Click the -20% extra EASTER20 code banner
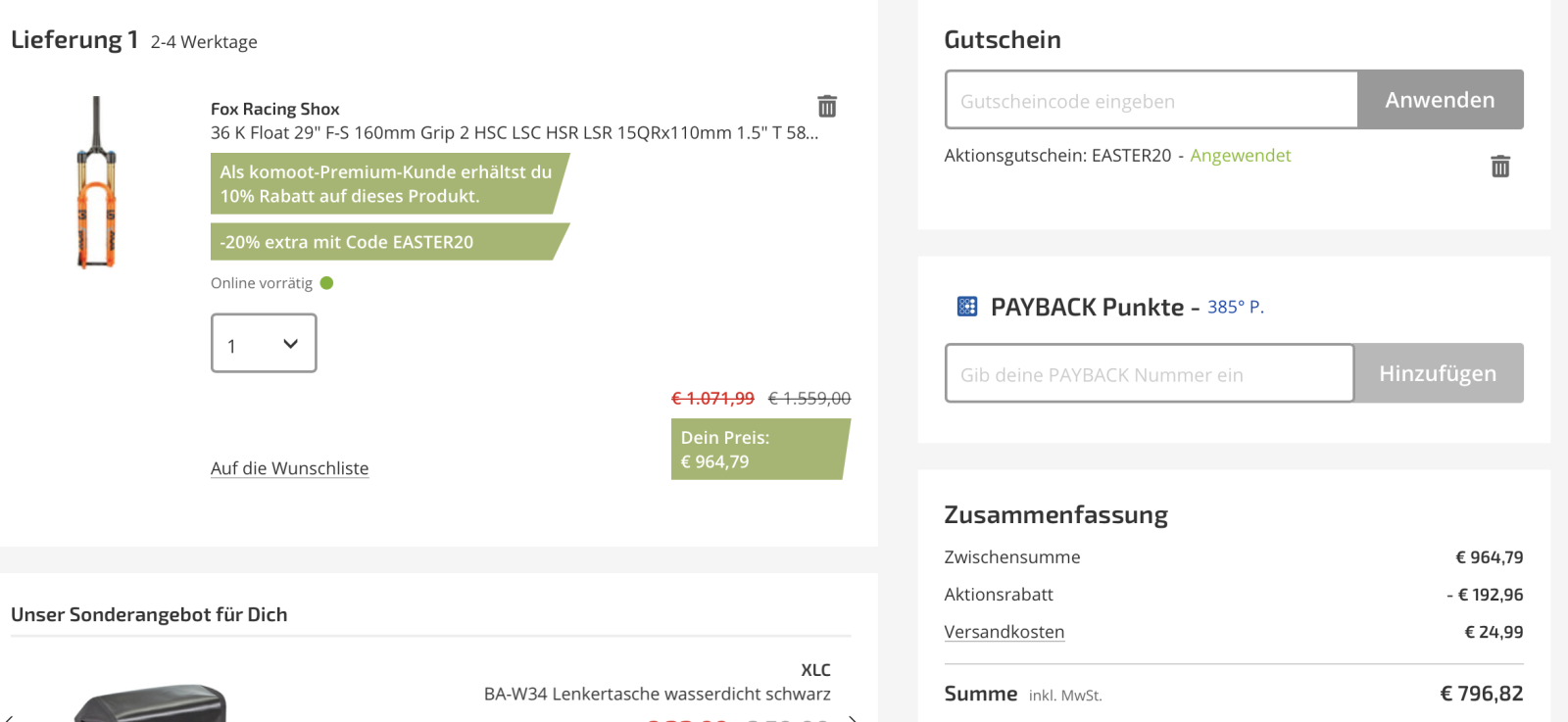Viewport: 1568px width, 722px height. [390, 242]
